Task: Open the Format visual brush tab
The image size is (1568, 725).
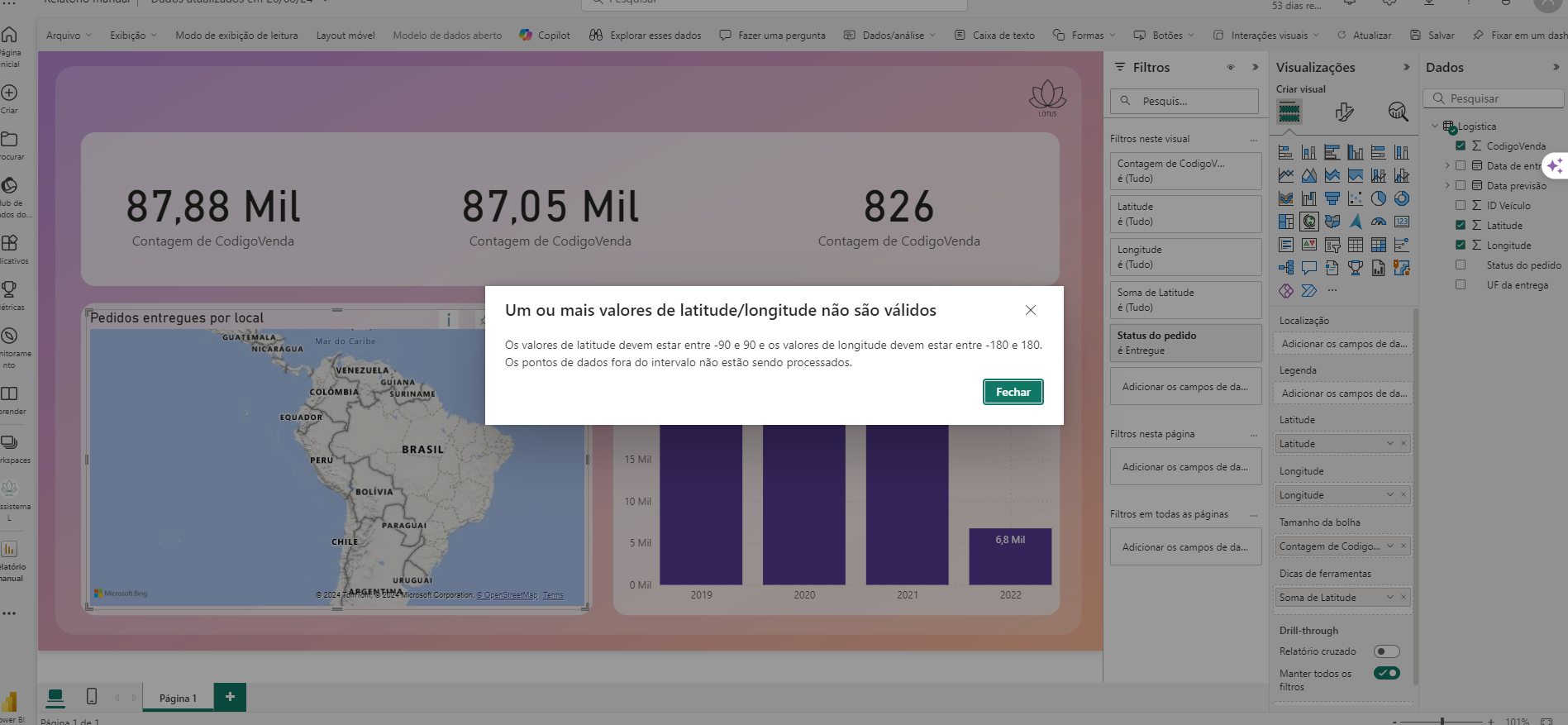Action: pos(1344,112)
